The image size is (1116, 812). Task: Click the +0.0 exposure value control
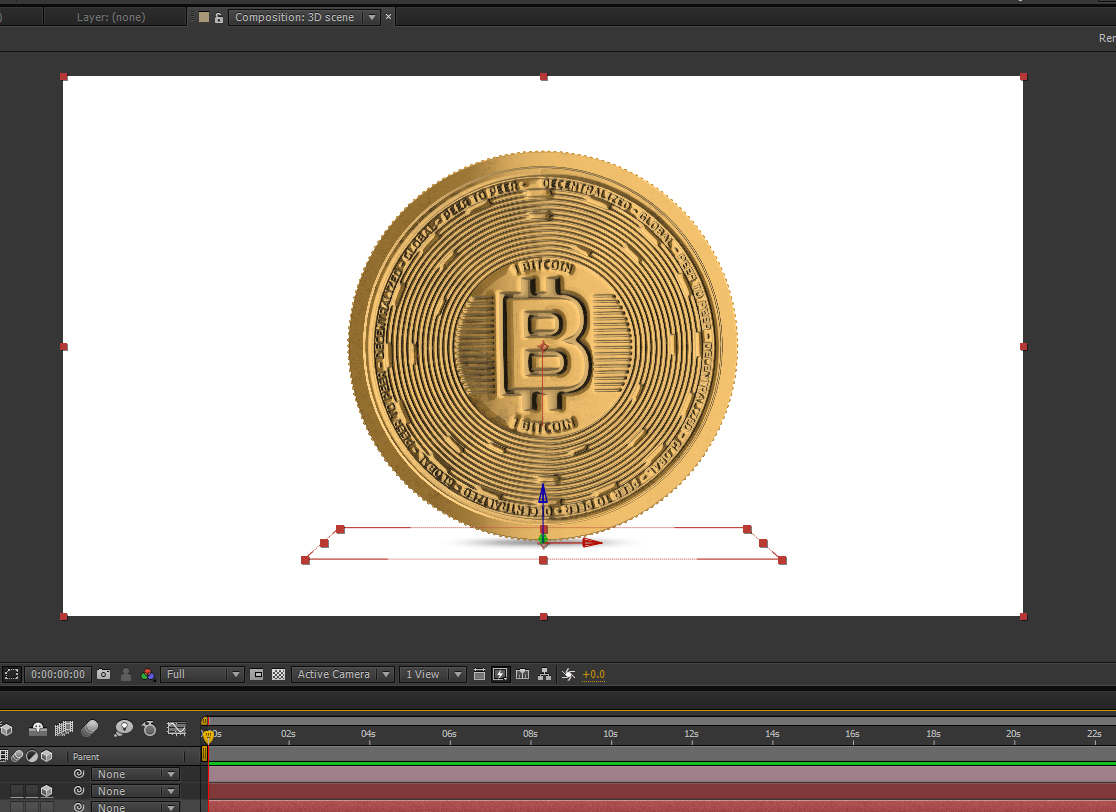(589, 674)
